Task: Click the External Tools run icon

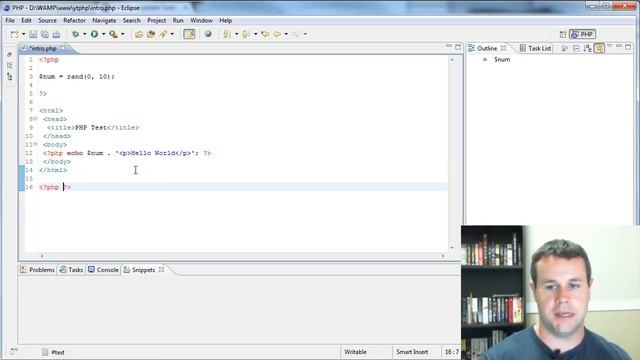Action: pyautogui.click(x=113, y=34)
